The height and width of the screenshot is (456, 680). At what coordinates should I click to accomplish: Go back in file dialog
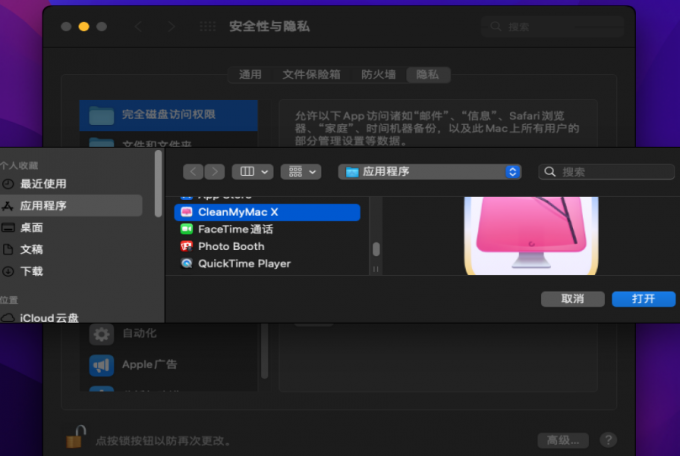(193, 172)
